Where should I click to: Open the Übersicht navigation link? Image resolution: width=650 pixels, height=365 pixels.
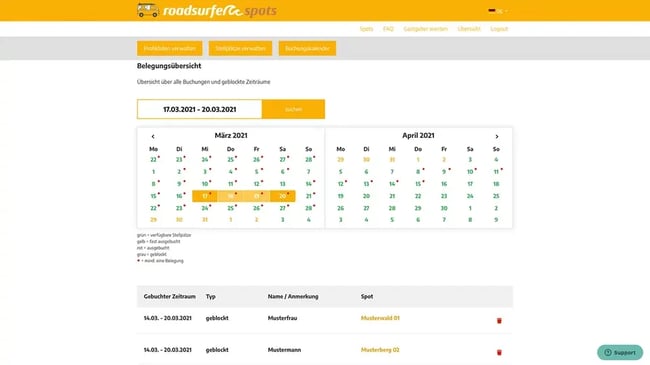[469, 29]
